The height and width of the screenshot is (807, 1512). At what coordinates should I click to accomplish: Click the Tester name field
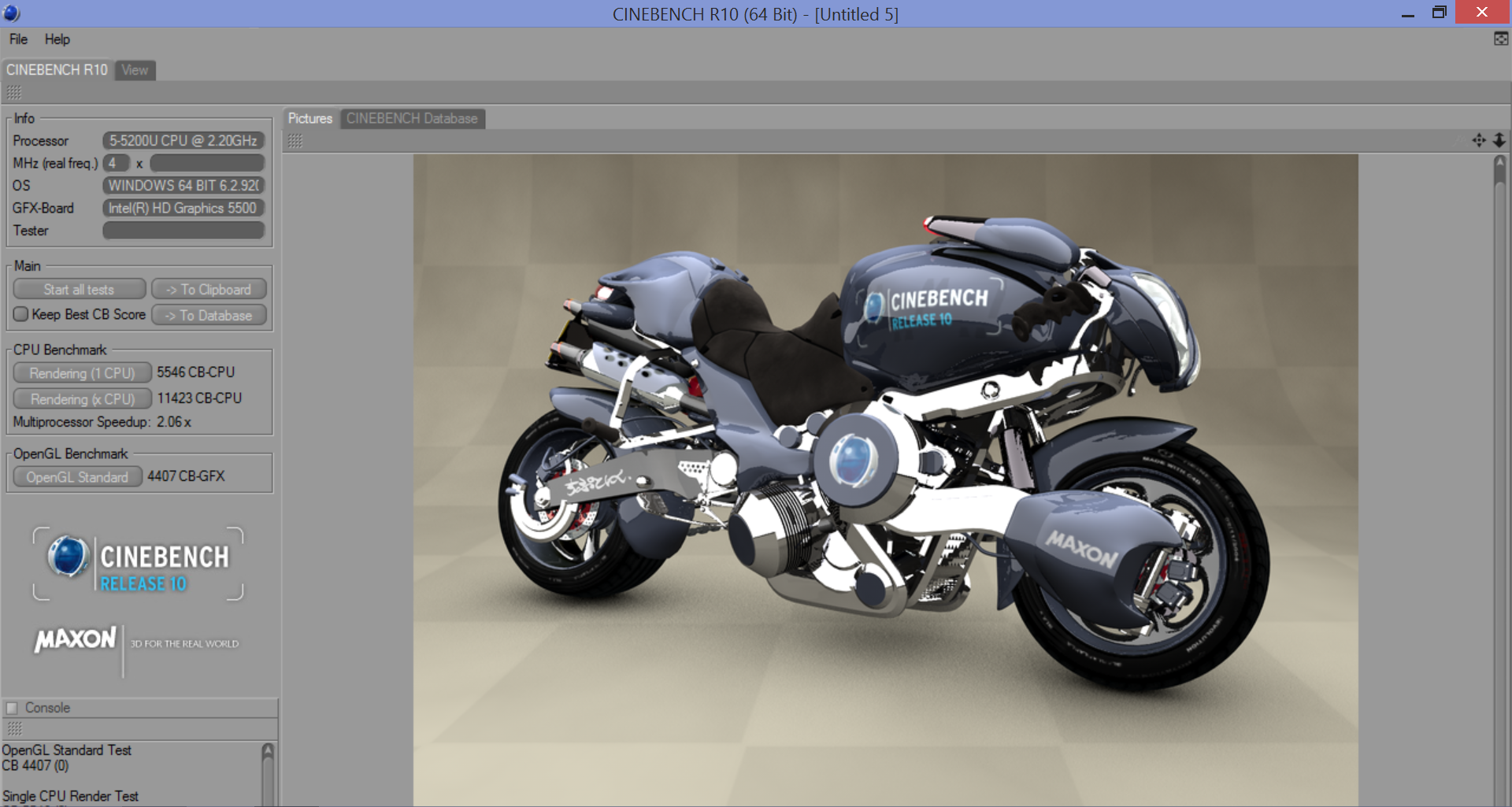pyautogui.click(x=183, y=231)
